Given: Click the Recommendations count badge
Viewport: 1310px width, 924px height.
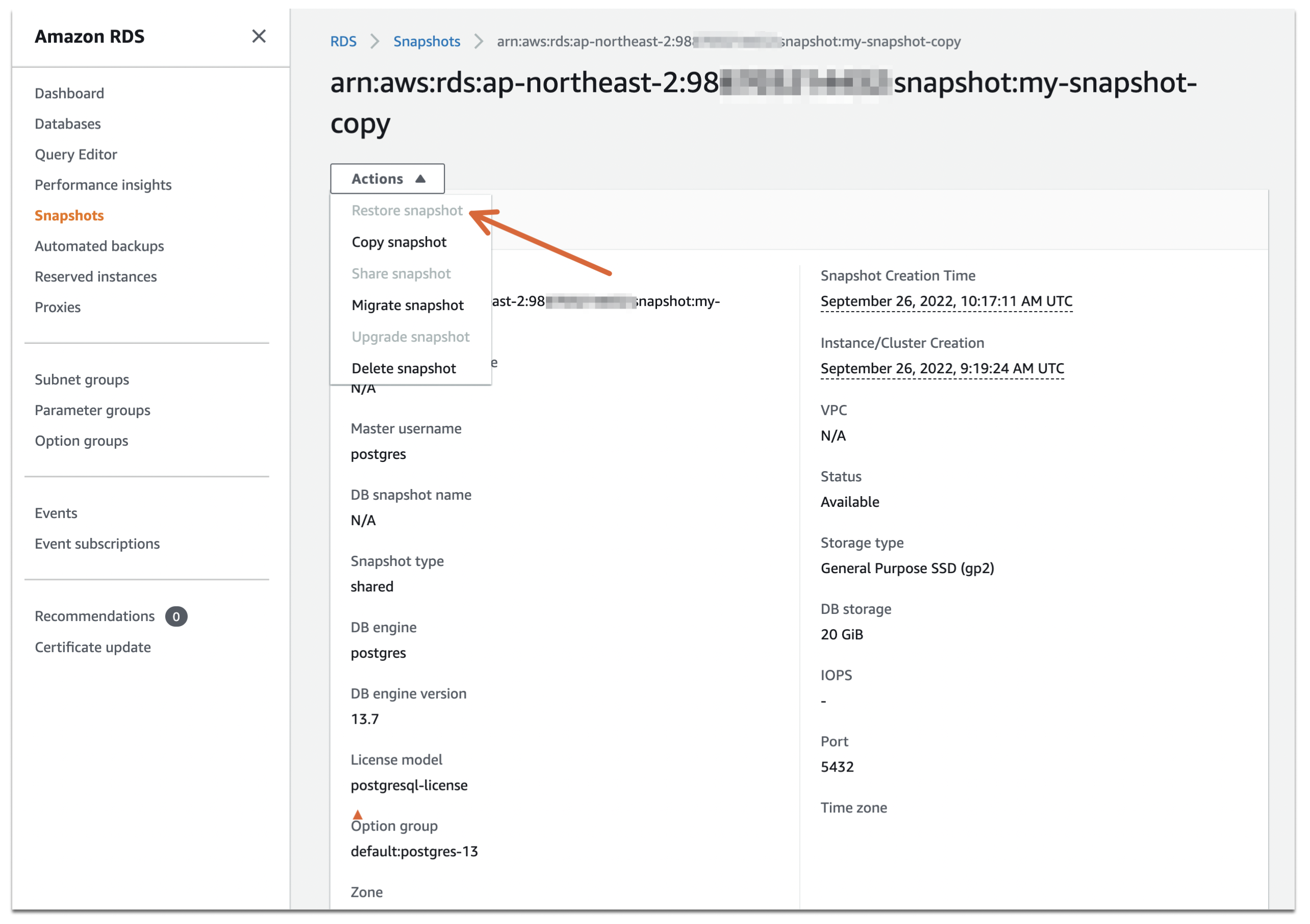Looking at the screenshot, I should coord(177,617).
